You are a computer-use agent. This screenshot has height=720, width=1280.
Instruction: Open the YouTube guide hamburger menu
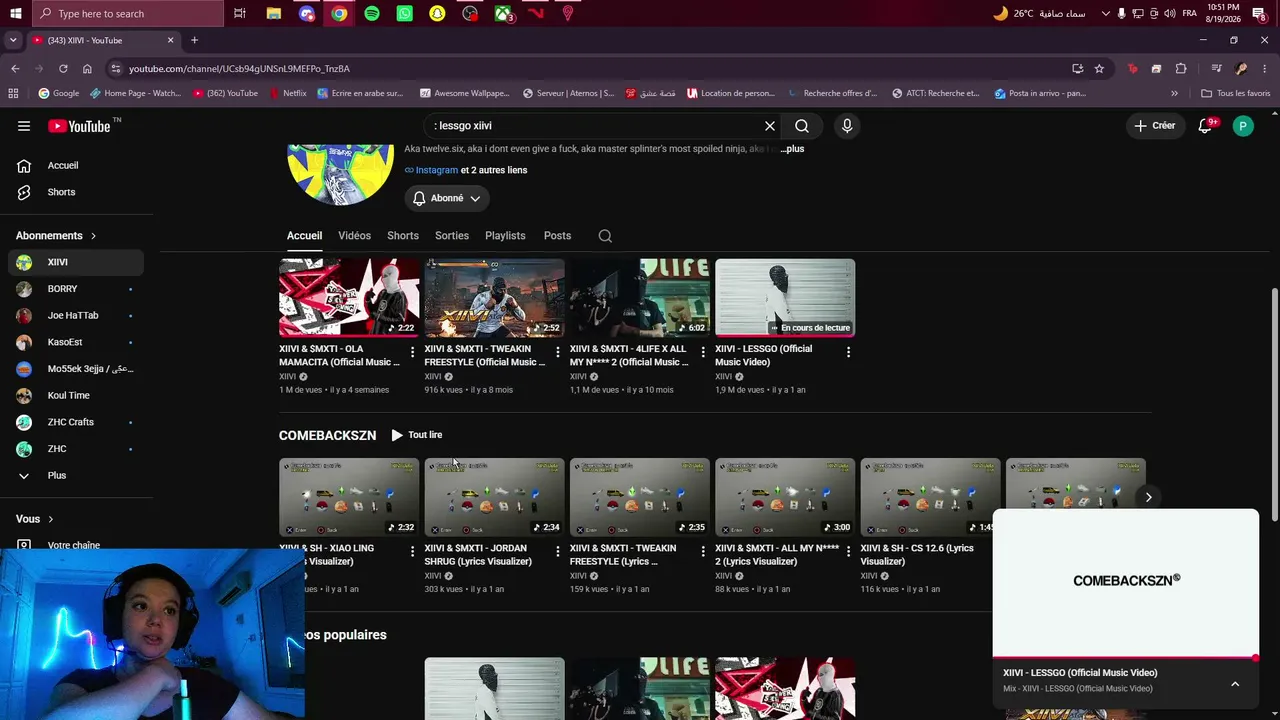(24, 126)
